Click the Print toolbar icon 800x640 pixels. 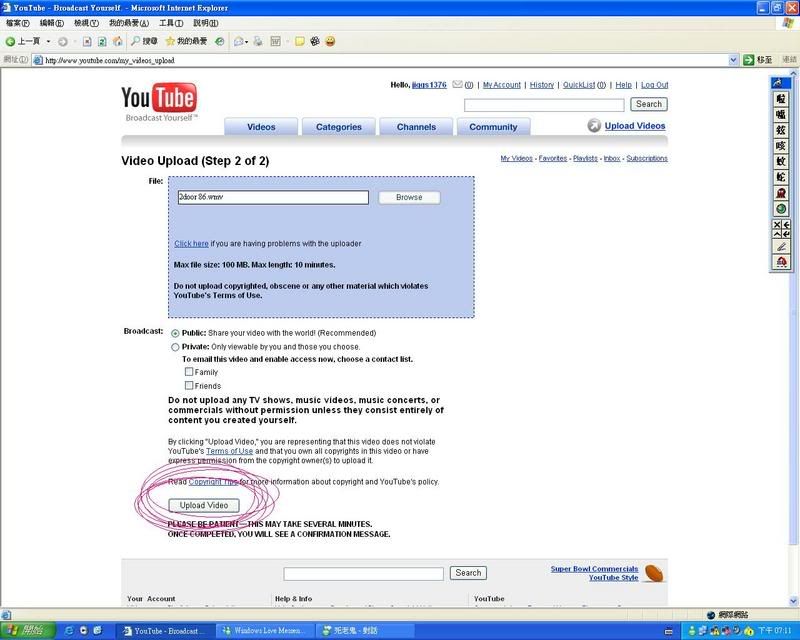pyautogui.click(x=258, y=42)
